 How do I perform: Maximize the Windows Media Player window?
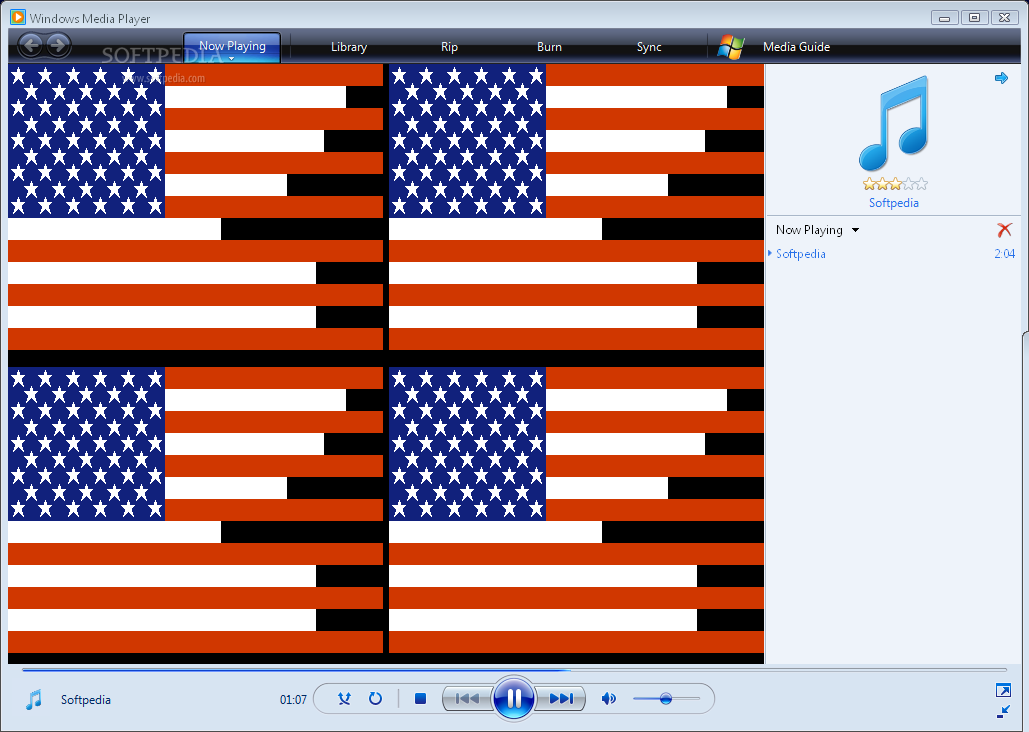[975, 18]
